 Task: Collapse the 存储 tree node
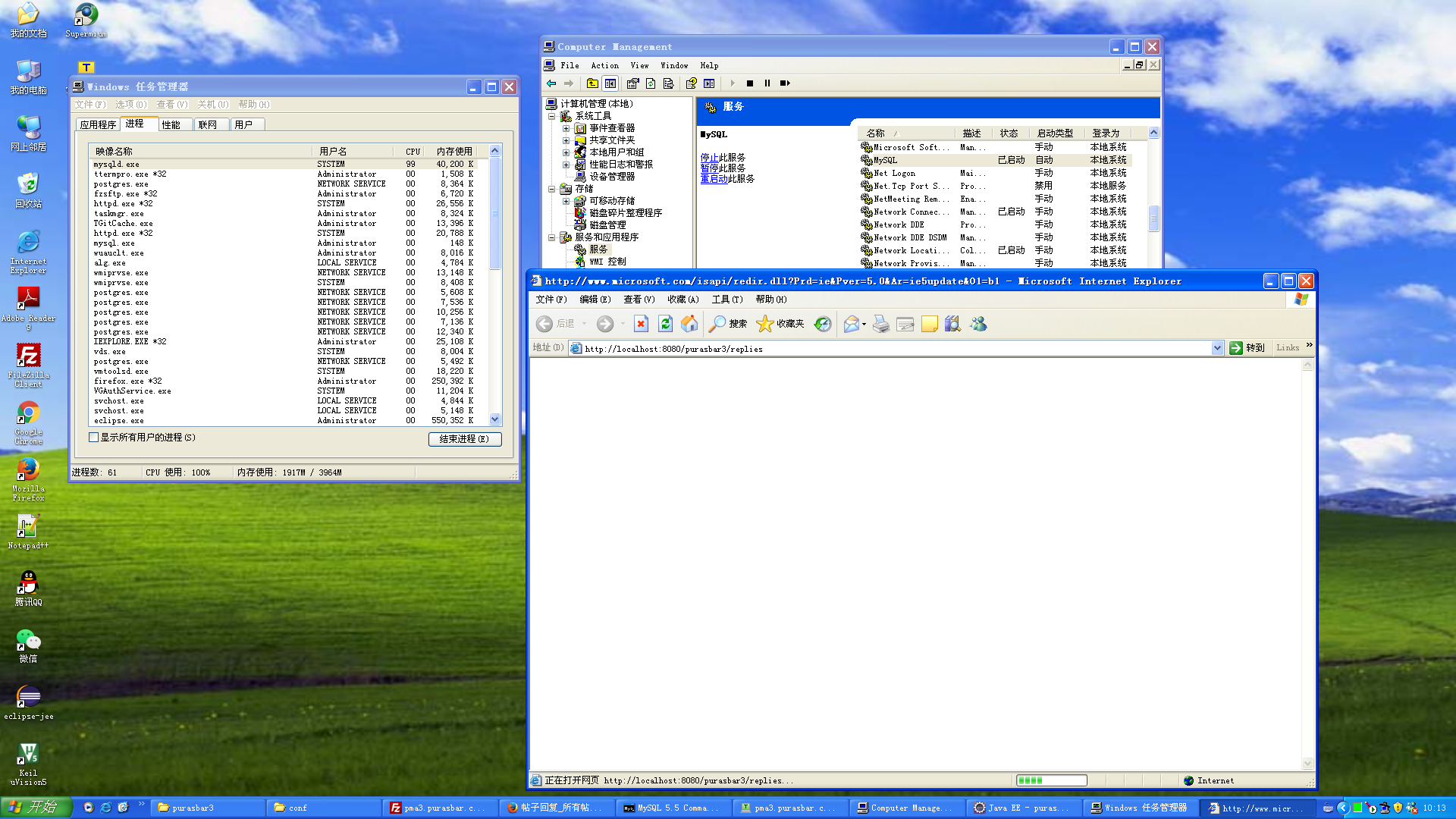click(x=552, y=189)
